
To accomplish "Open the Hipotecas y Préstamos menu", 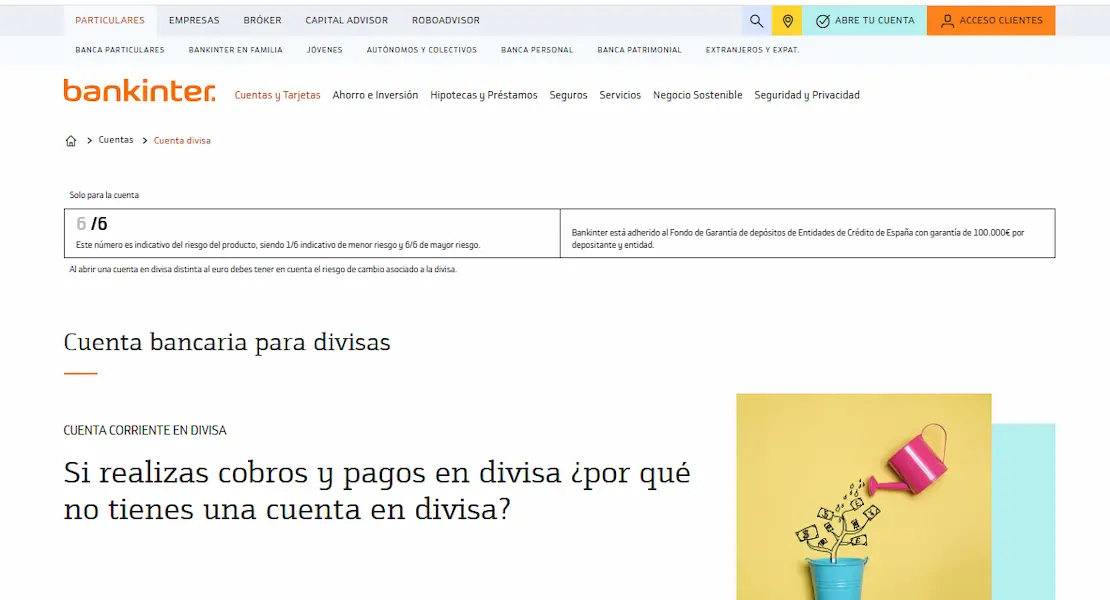I will coord(484,95).
